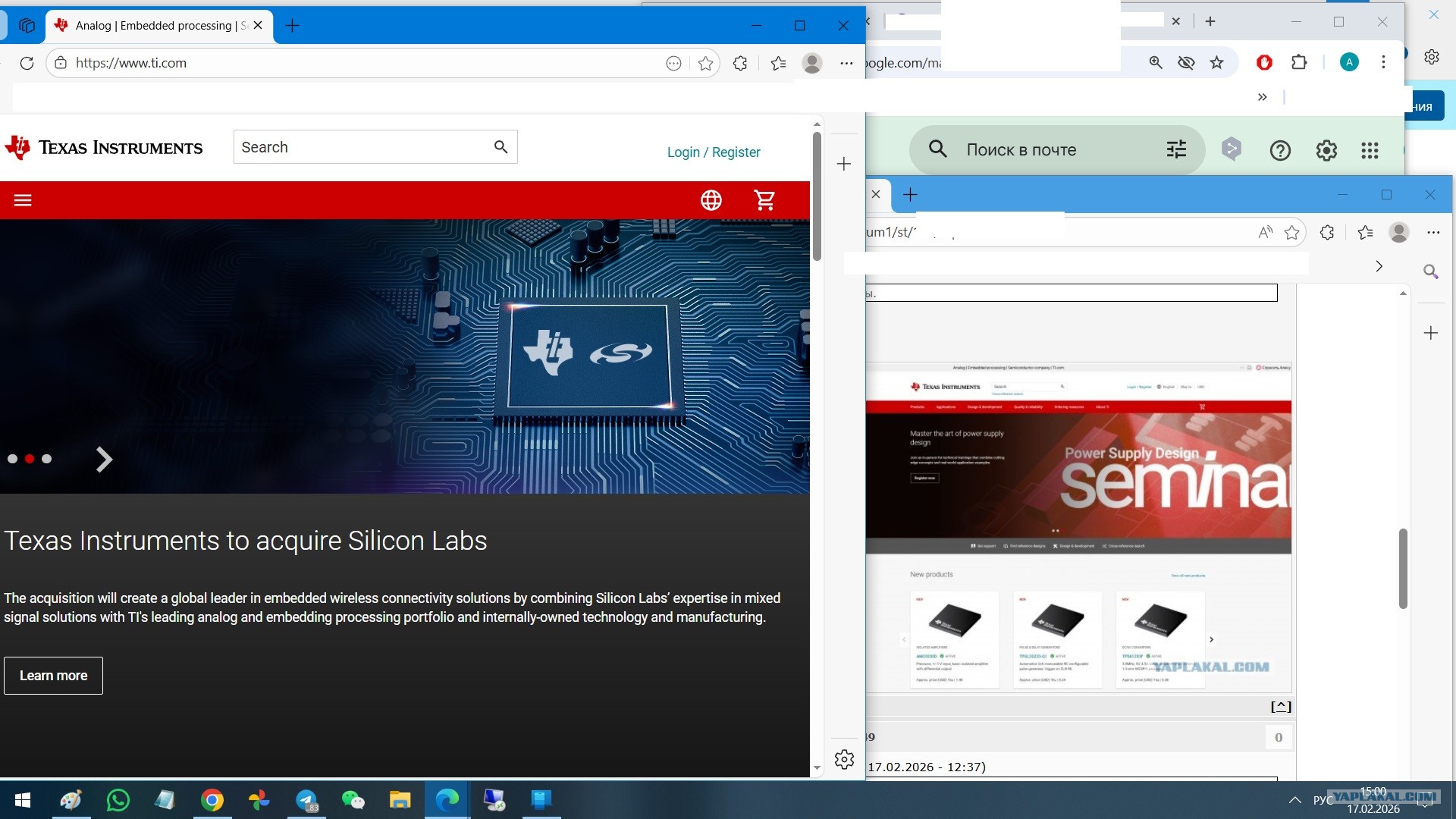Image resolution: width=1456 pixels, height=819 pixels.
Task: Open the TI language globe selector
Action: point(711,200)
